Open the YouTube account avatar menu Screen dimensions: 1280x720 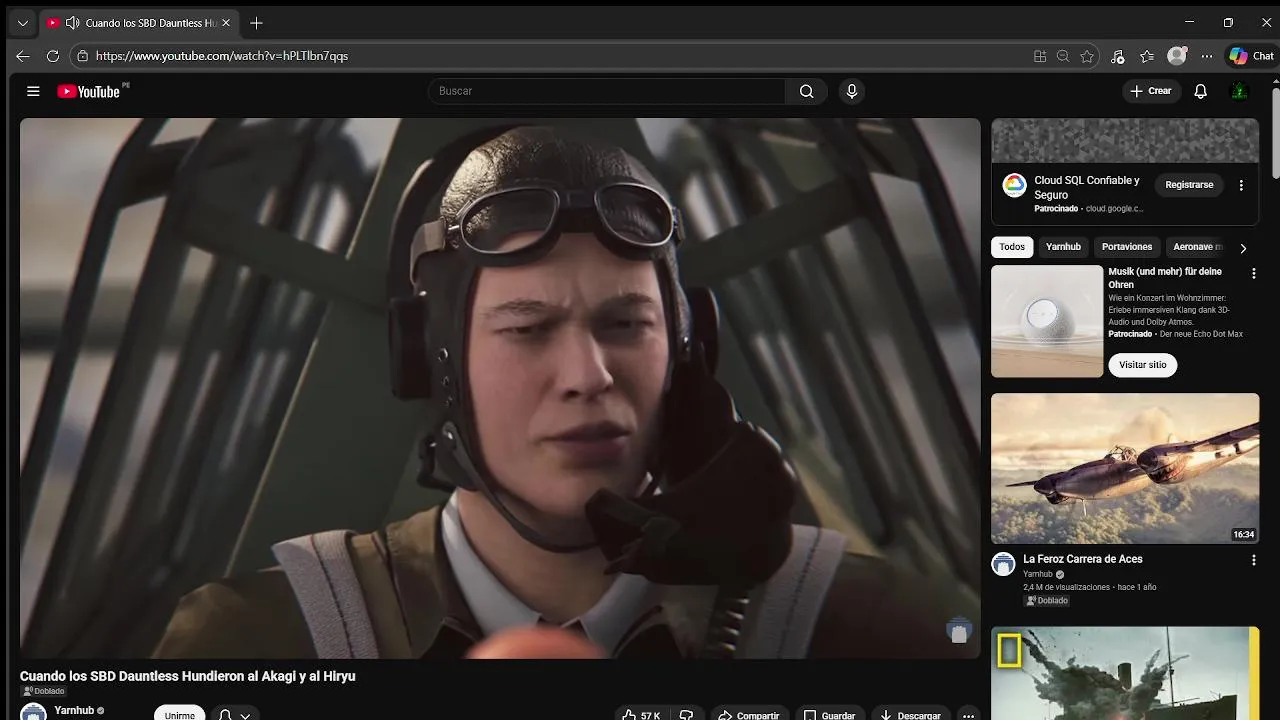tap(1239, 91)
